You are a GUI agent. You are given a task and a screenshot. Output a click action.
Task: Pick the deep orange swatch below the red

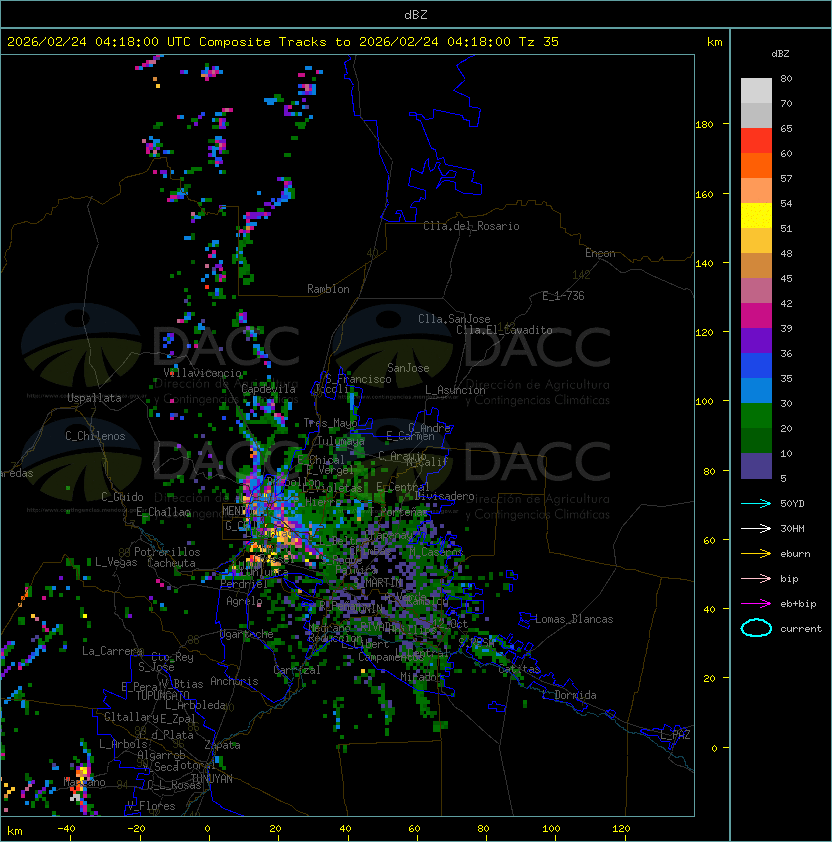(x=756, y=166)
